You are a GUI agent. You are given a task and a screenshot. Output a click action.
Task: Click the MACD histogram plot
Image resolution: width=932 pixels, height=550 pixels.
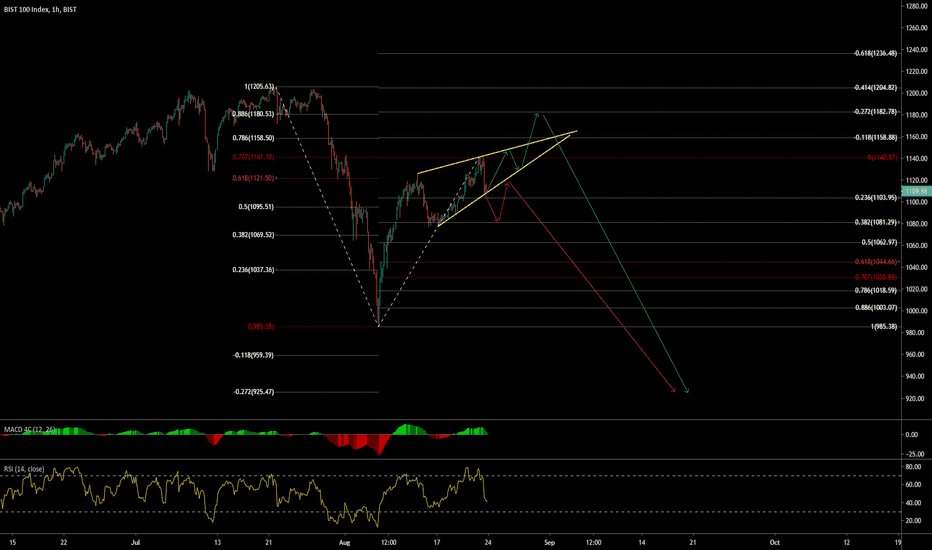click(244, 439)
